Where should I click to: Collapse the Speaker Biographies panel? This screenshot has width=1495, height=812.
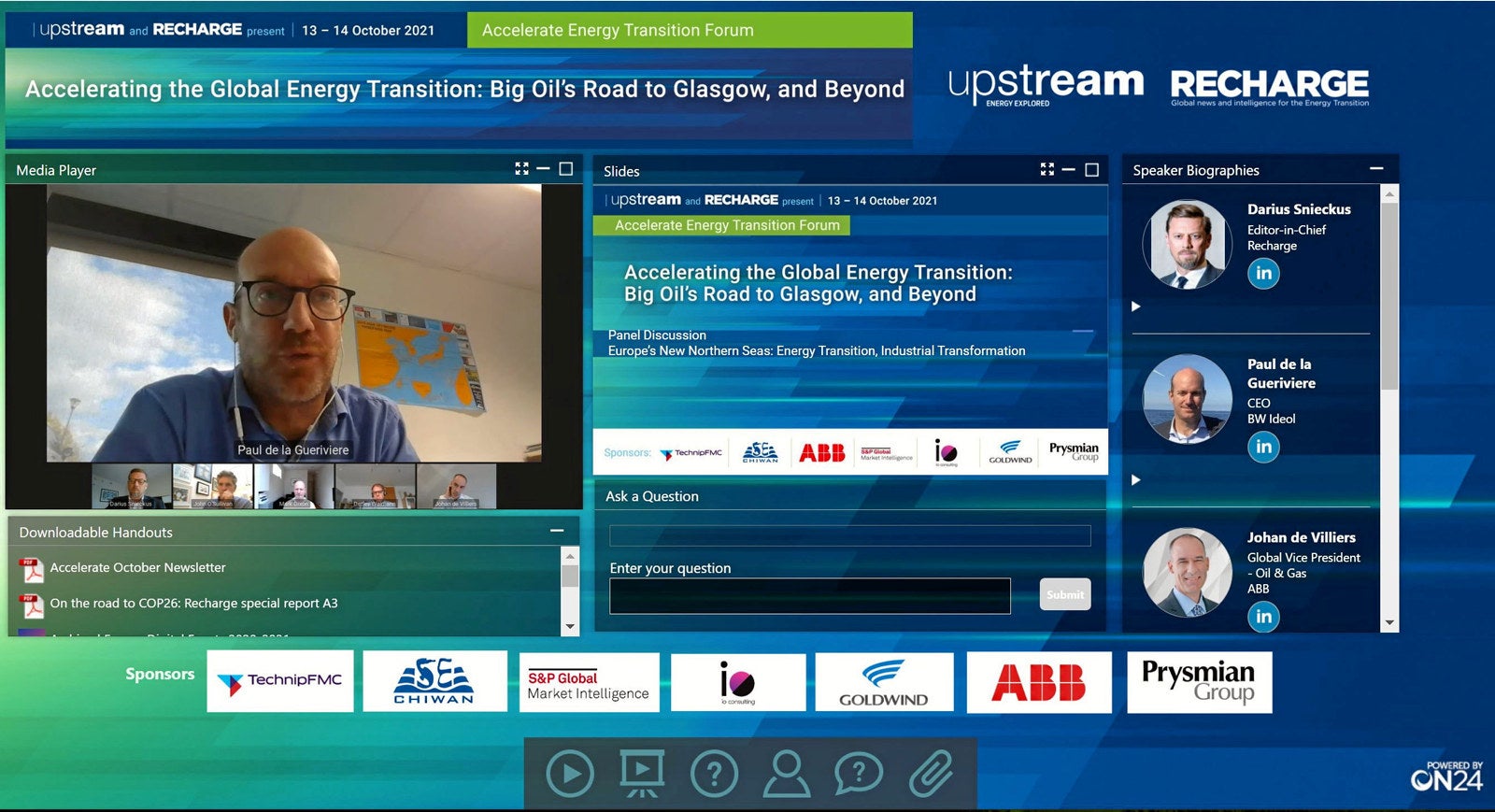pyautogui.click(x=1375, y=169)
